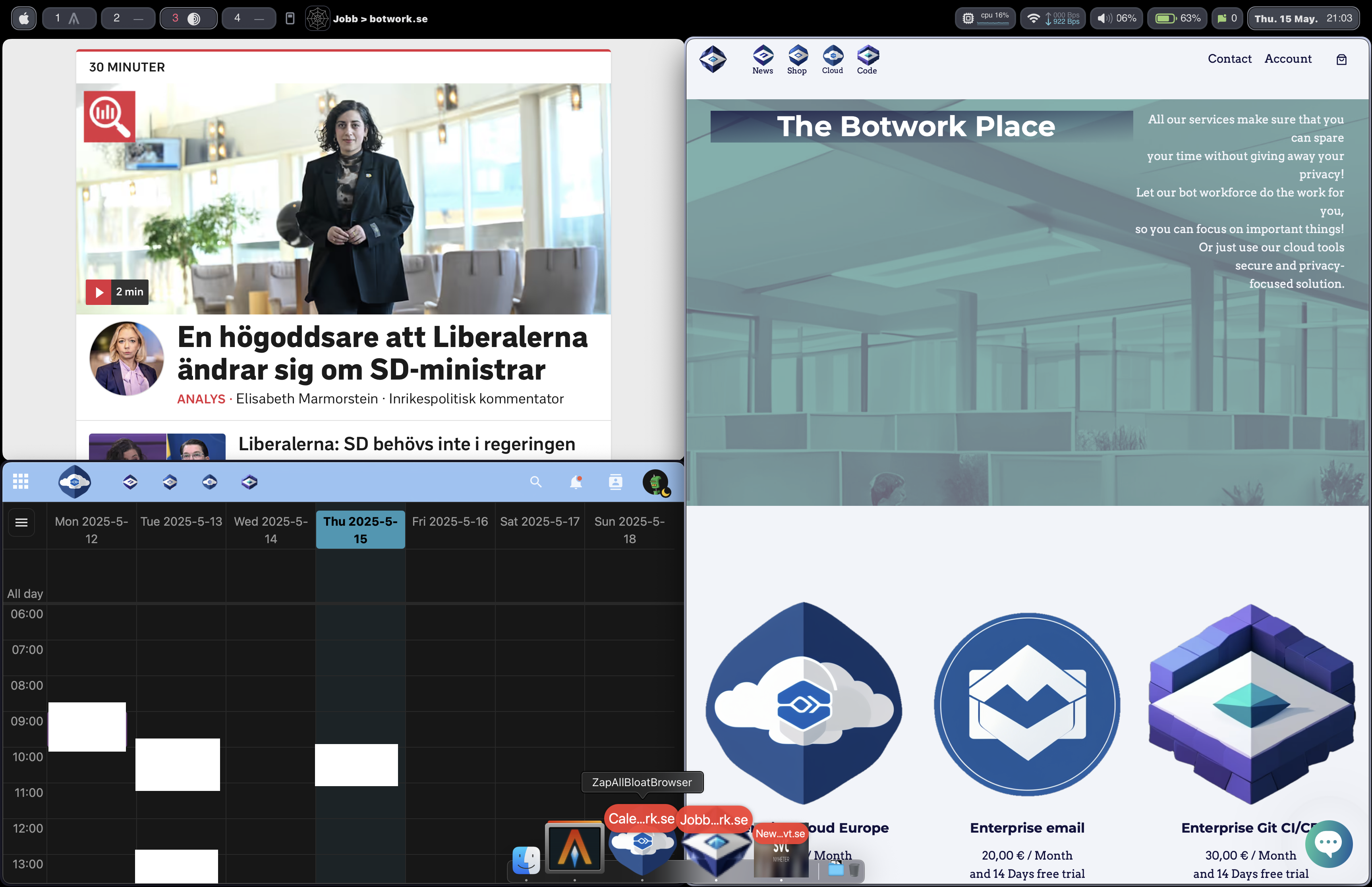Viewport: 1372px width, 887px height.
Task: Open the Enterprise Git CI/CD product image
Action: coord(1251,703)
